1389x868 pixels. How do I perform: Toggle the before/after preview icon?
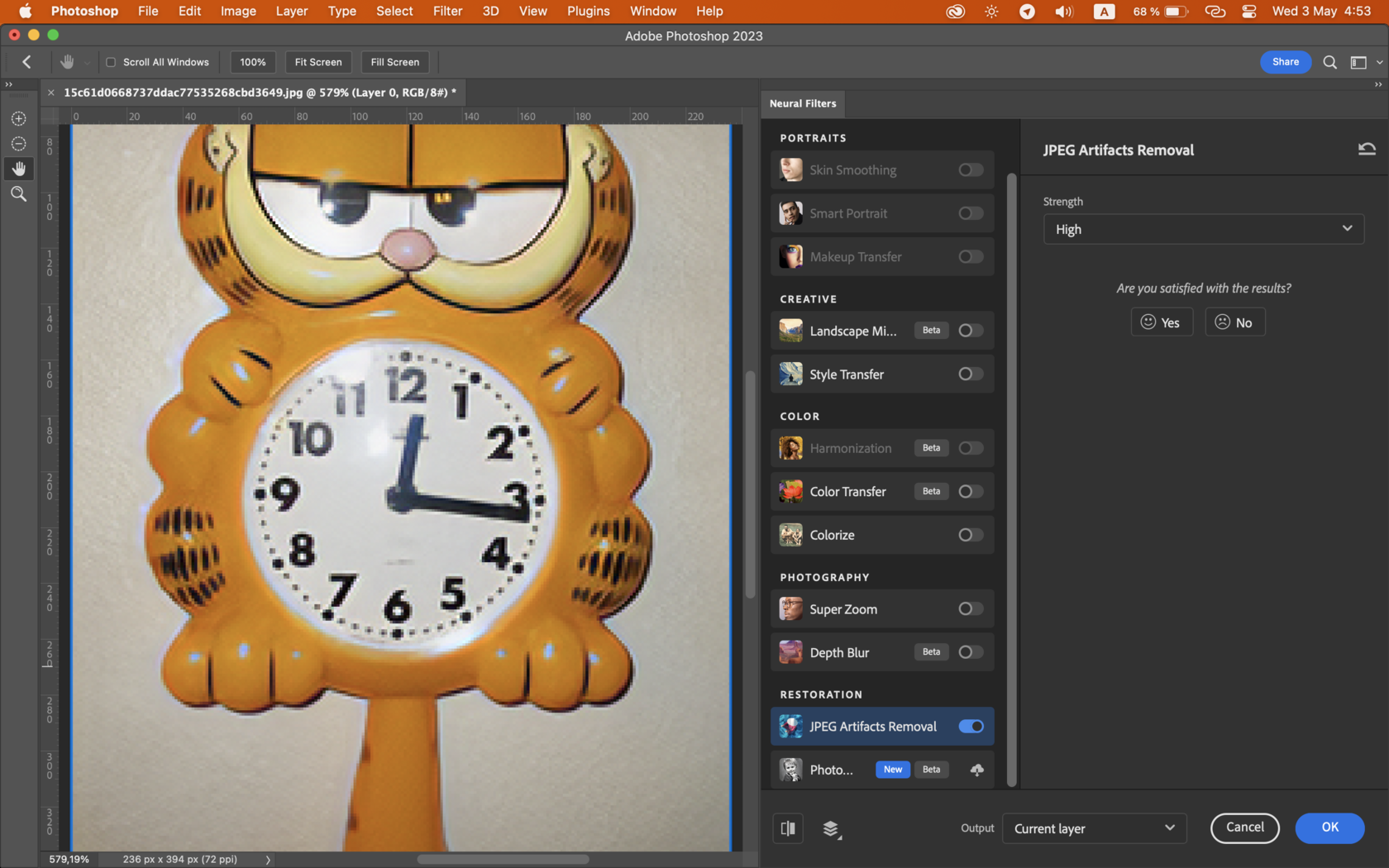(788, 828)
